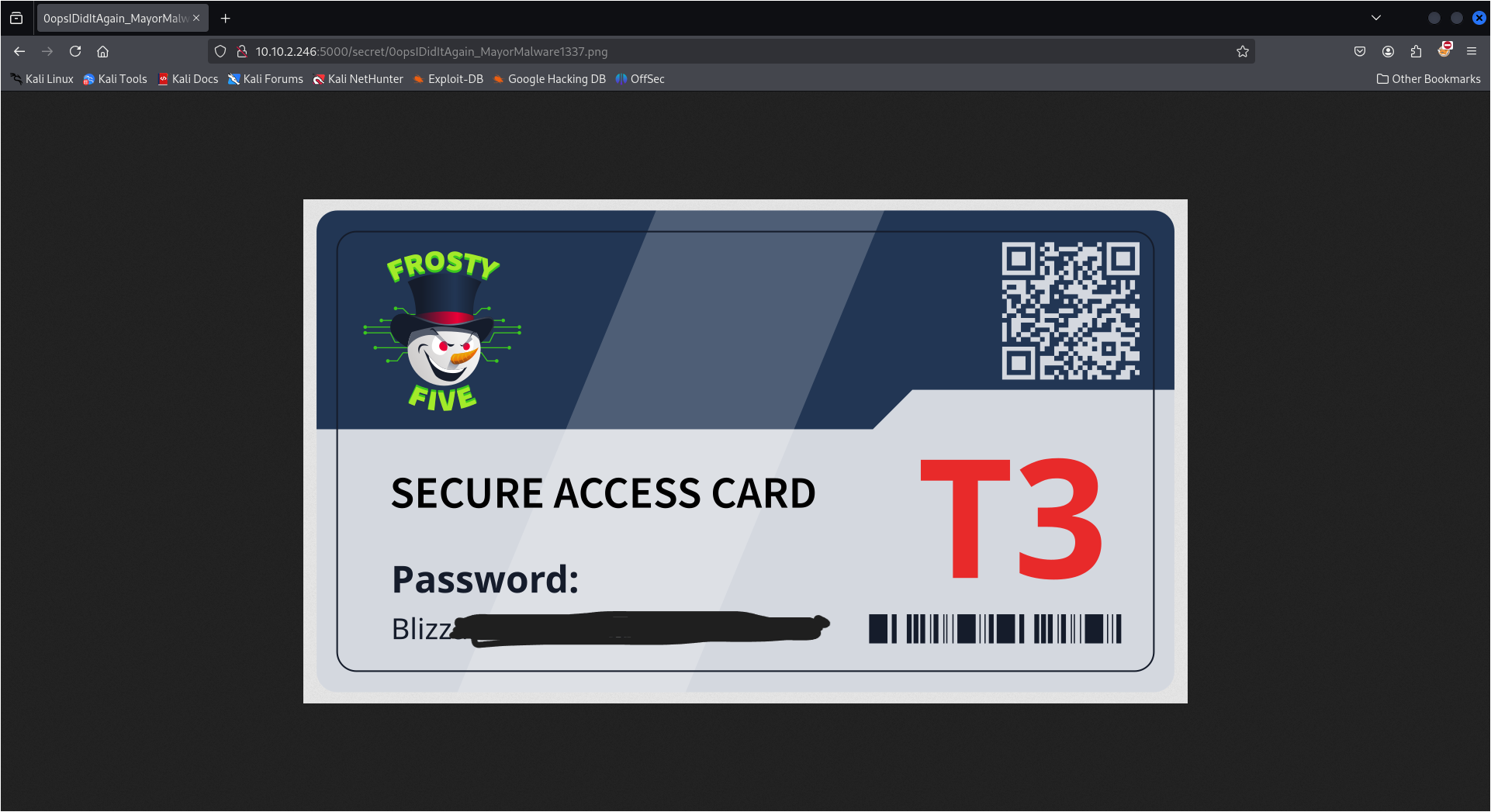The width and height of the screenshot is (1491, 812).
Task: Open the Firefox View tab list icon
Action: point(16,18)
